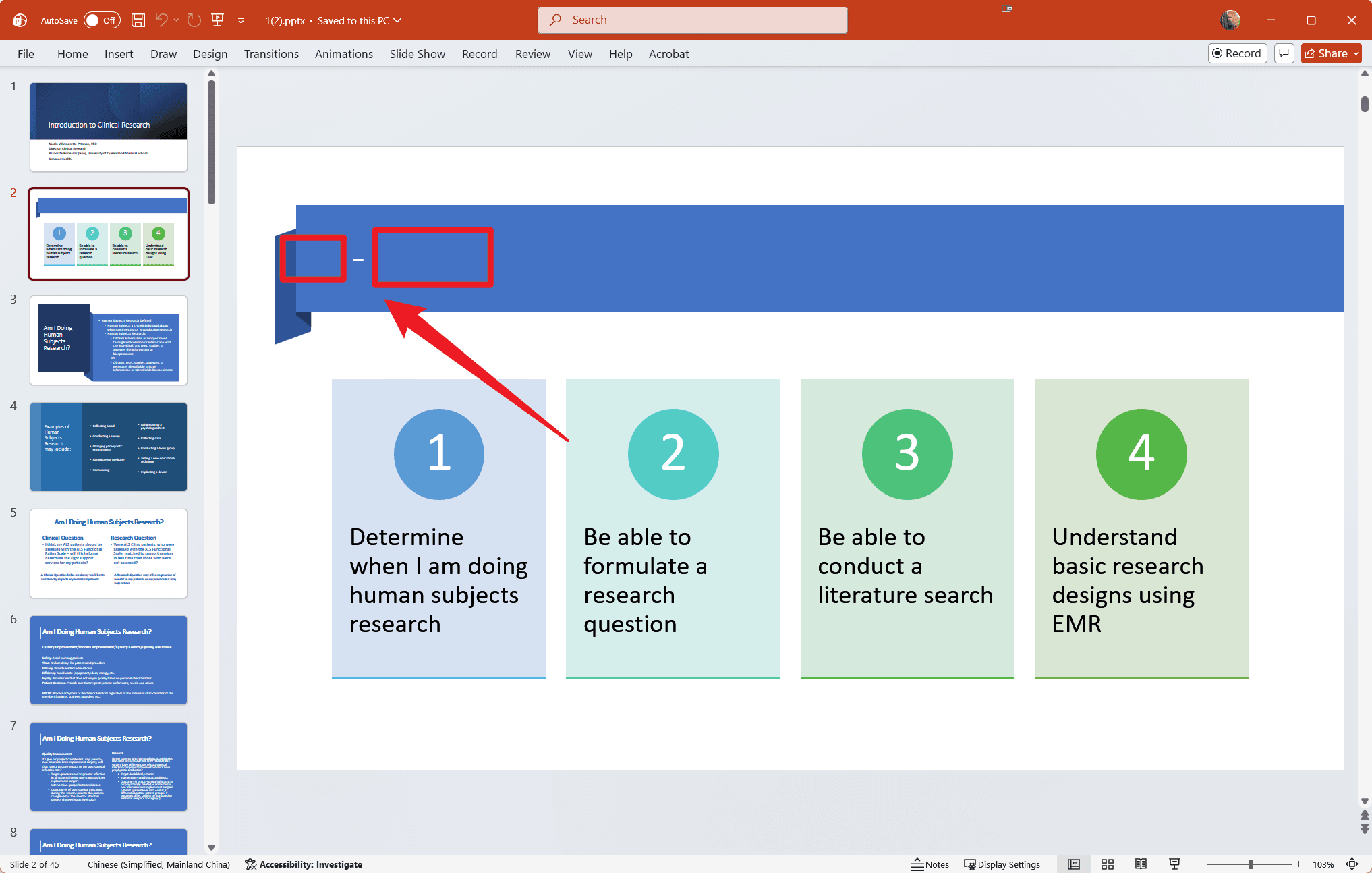The height and width of the screenshot is (873, 1372).
Task: Switch to the Insert tab
Action: [119, 54]
